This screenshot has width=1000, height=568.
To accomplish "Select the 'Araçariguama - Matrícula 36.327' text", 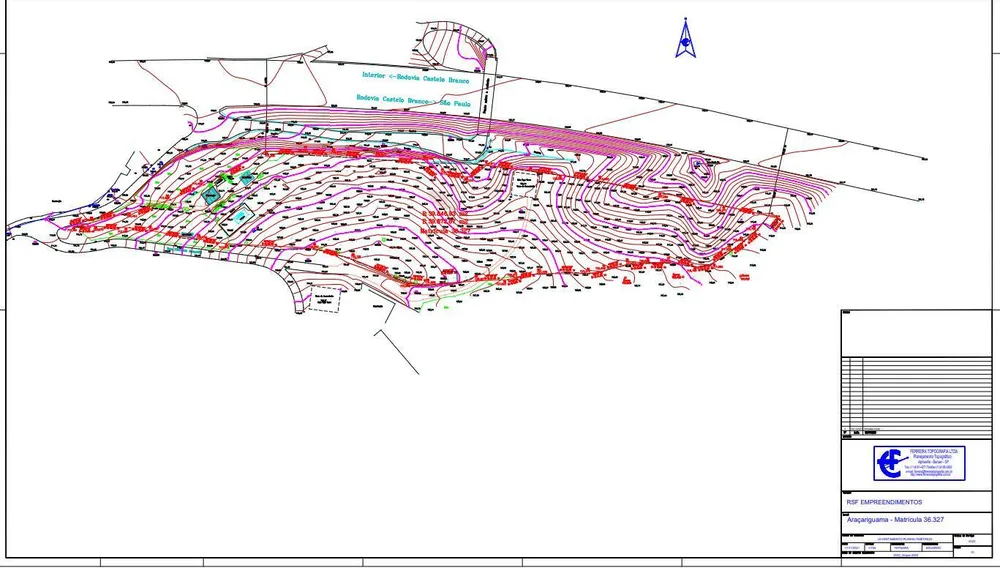I will (x=895, y=520).
